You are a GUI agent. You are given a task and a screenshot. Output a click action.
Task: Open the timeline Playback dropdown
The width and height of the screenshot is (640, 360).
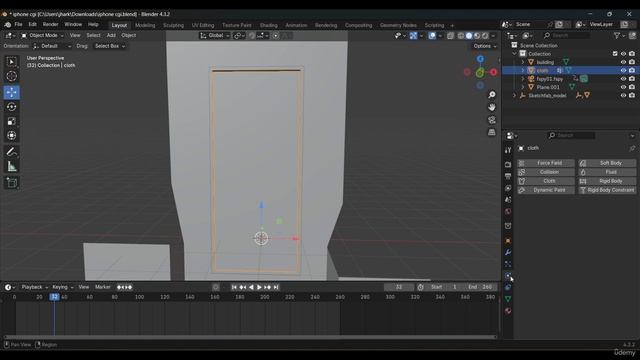point(34,287)
